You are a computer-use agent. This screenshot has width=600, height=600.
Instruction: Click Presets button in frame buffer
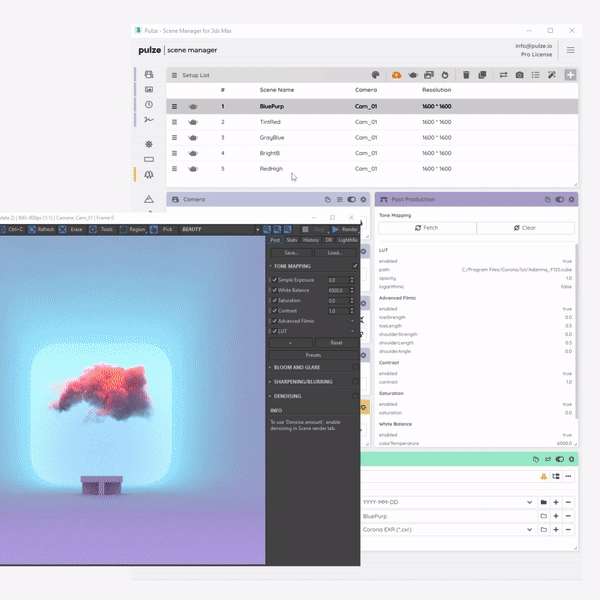(313, 355)
